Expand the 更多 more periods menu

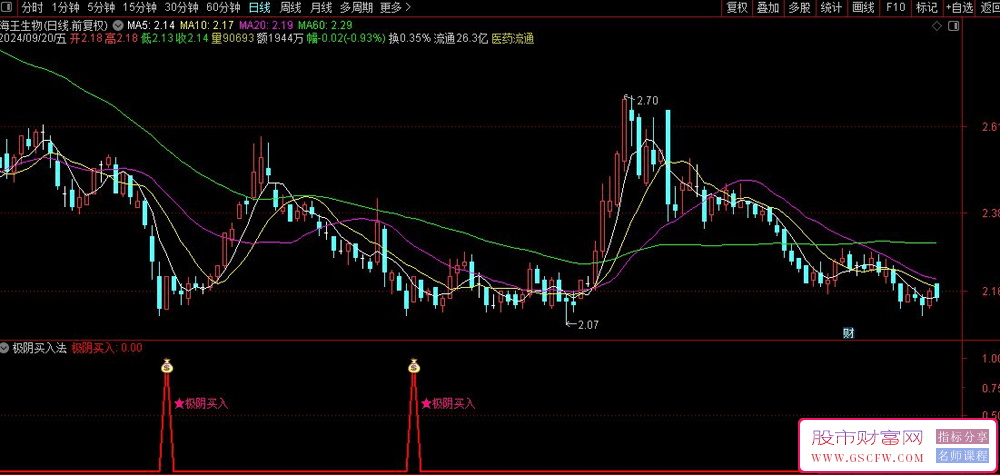click(395, 8)
